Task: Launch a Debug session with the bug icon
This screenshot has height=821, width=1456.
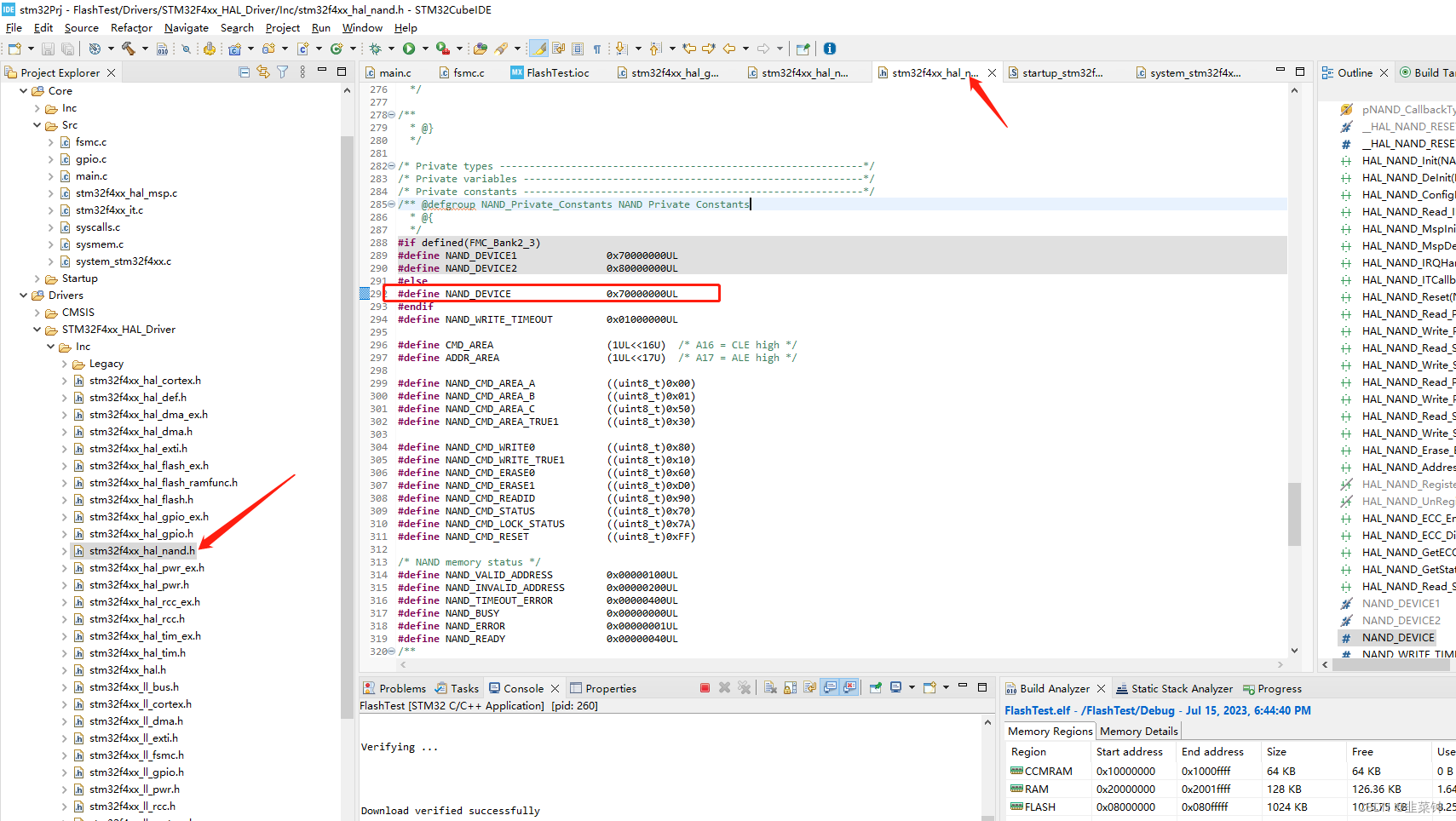Action: pos(377,49)
